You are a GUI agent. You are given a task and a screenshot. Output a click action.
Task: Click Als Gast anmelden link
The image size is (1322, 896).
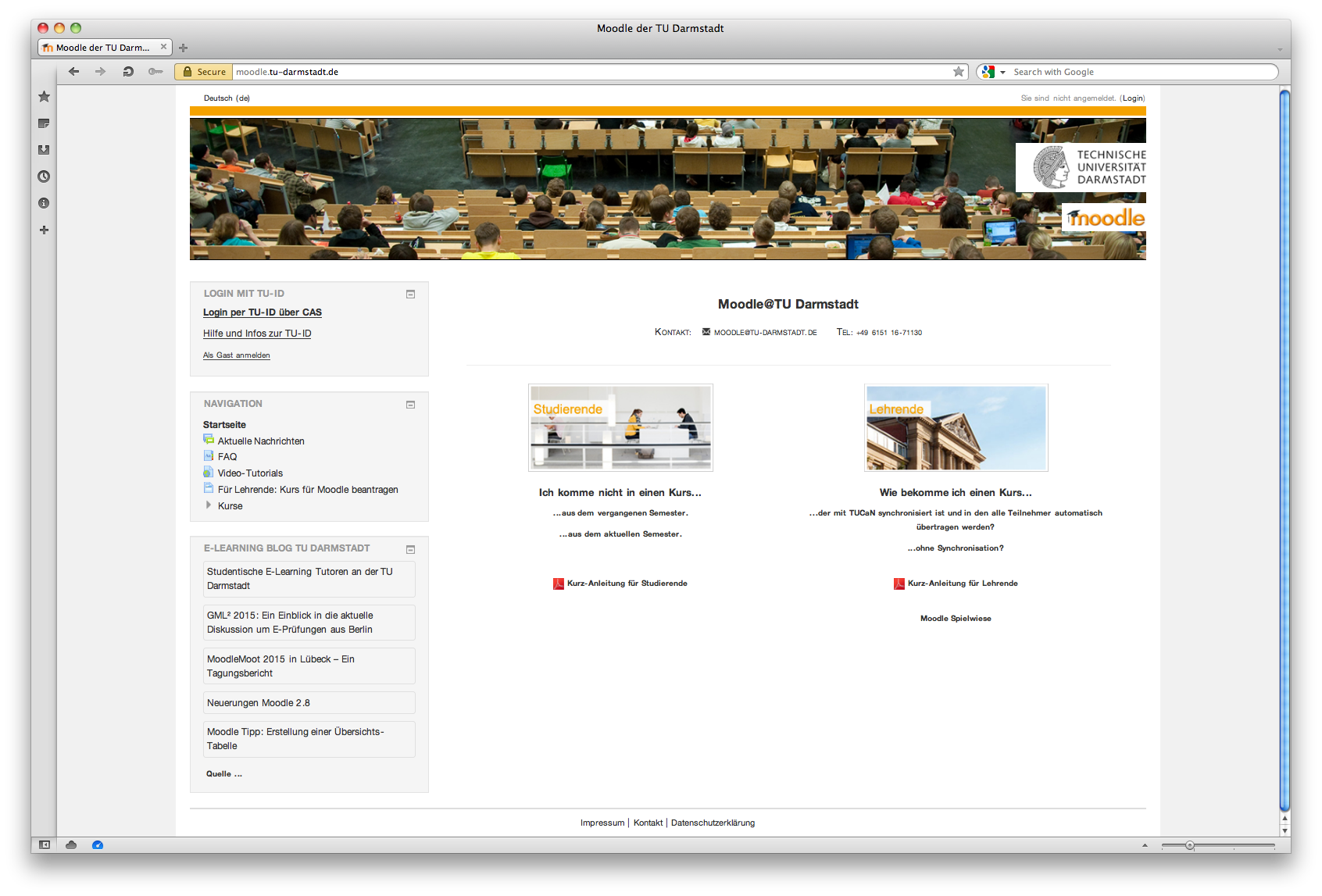pos(236,355)
